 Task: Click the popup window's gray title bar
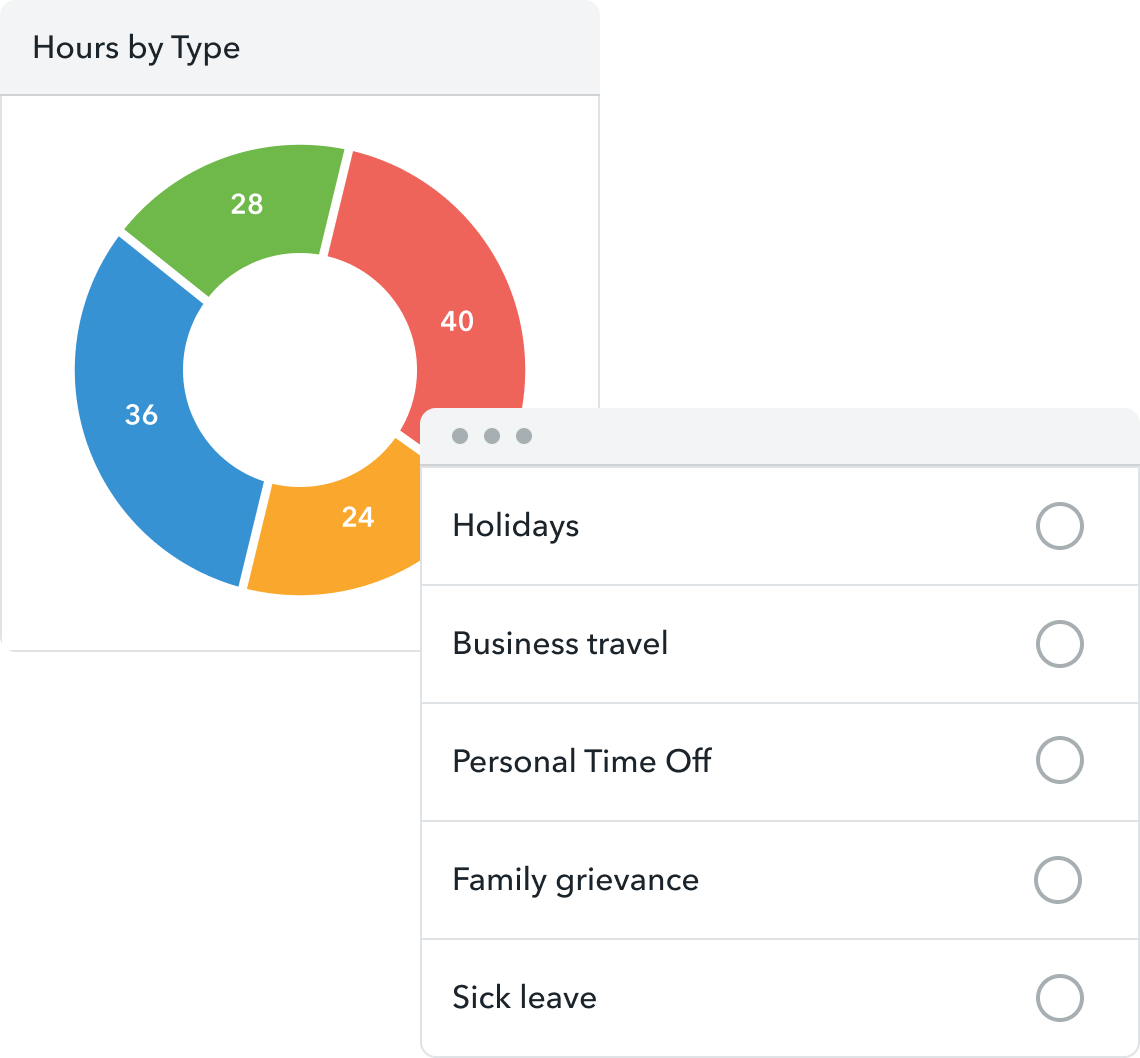click(x=800, y=437)
